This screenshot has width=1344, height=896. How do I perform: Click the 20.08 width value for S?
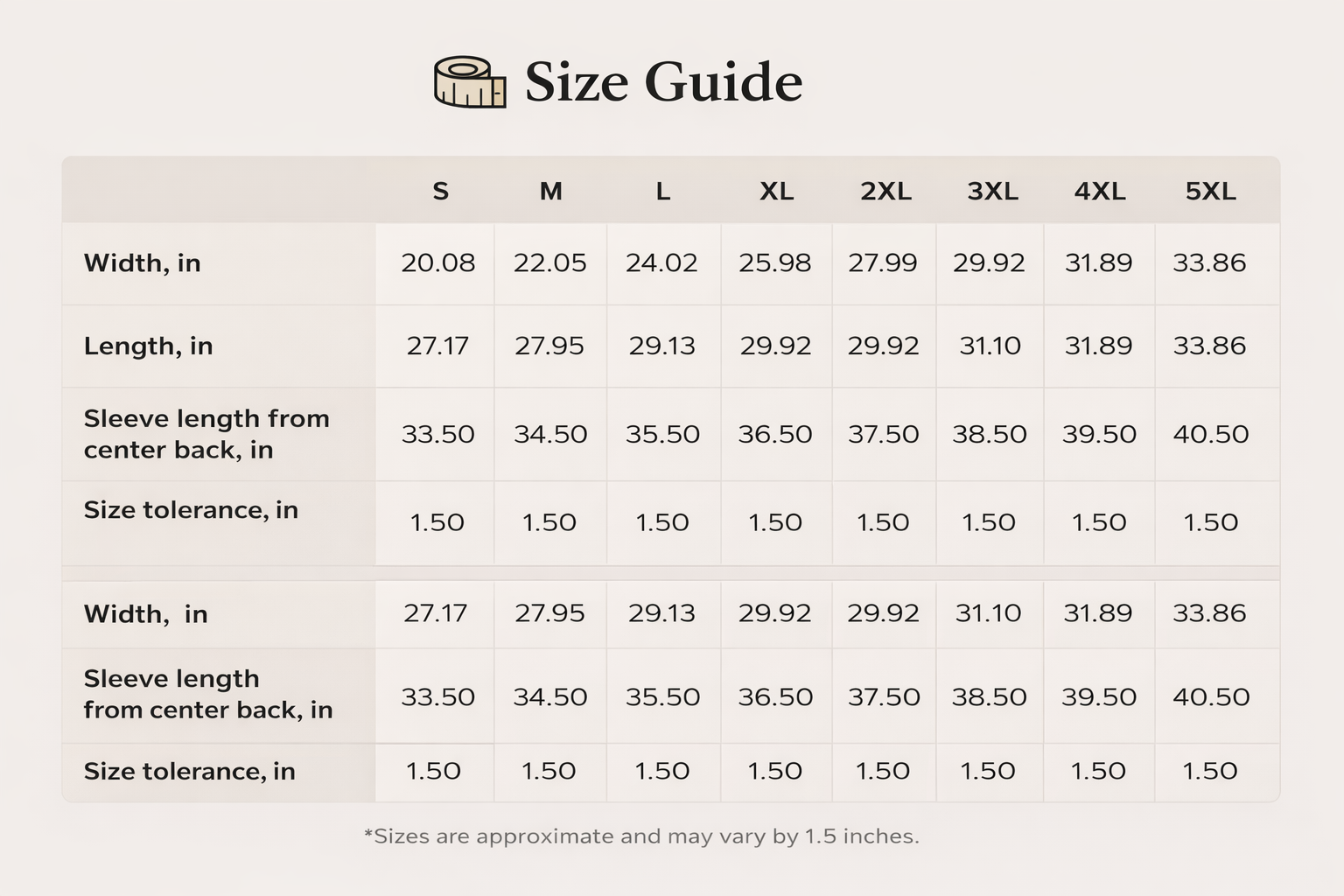[437, 263]
